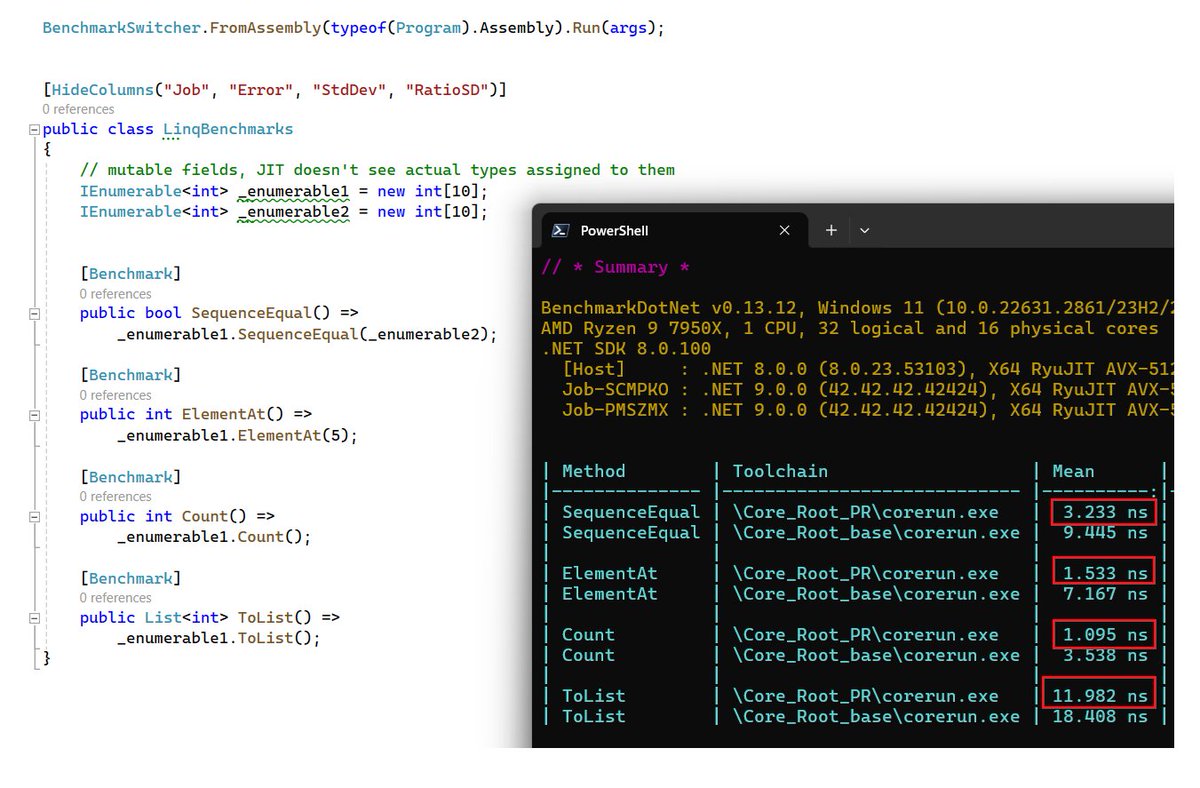Click "0 references" below the HideColumns attribute

tap(79, 109)
